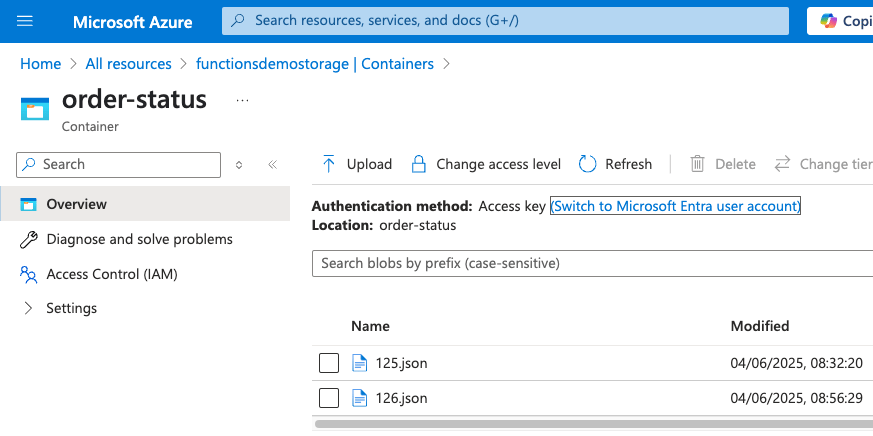This screenshot has height=436, width=873.
Task: Check the checkbox for 126.json
Action: pos(329,398)
